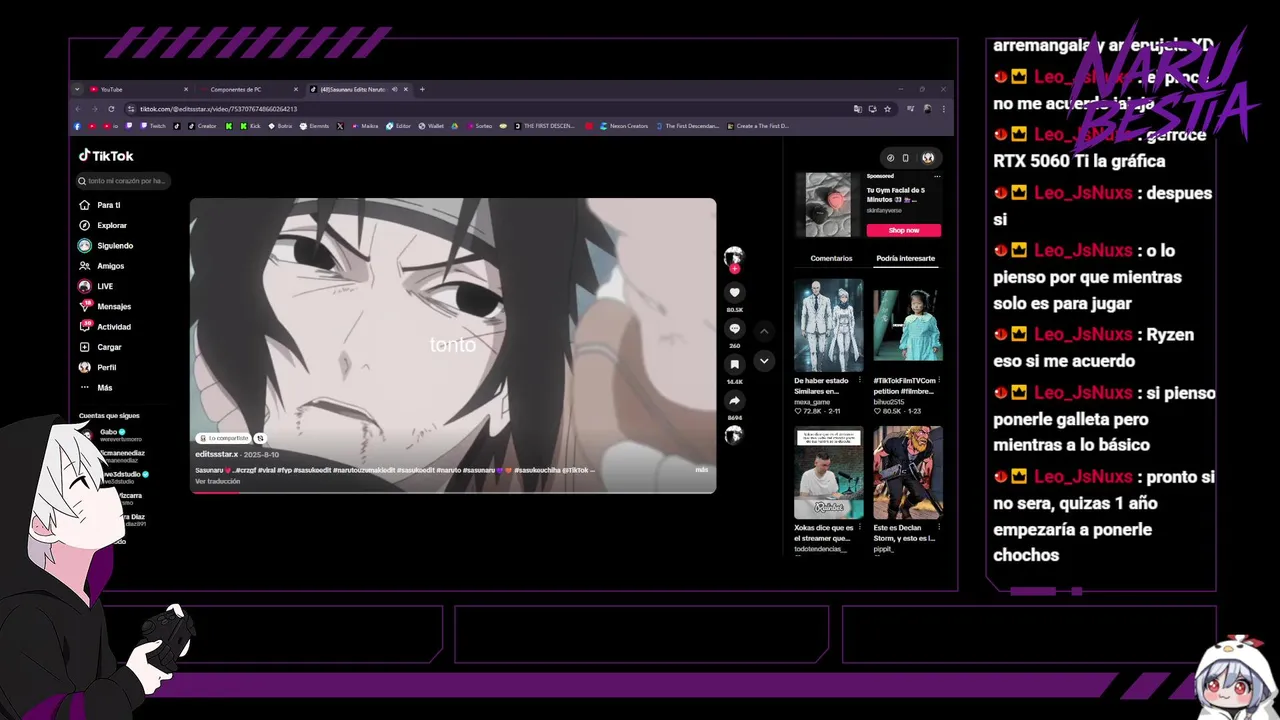Go to the previous video
This screenshot has height=720, width=1280.
pyautogui.click(x=764, y=331)
